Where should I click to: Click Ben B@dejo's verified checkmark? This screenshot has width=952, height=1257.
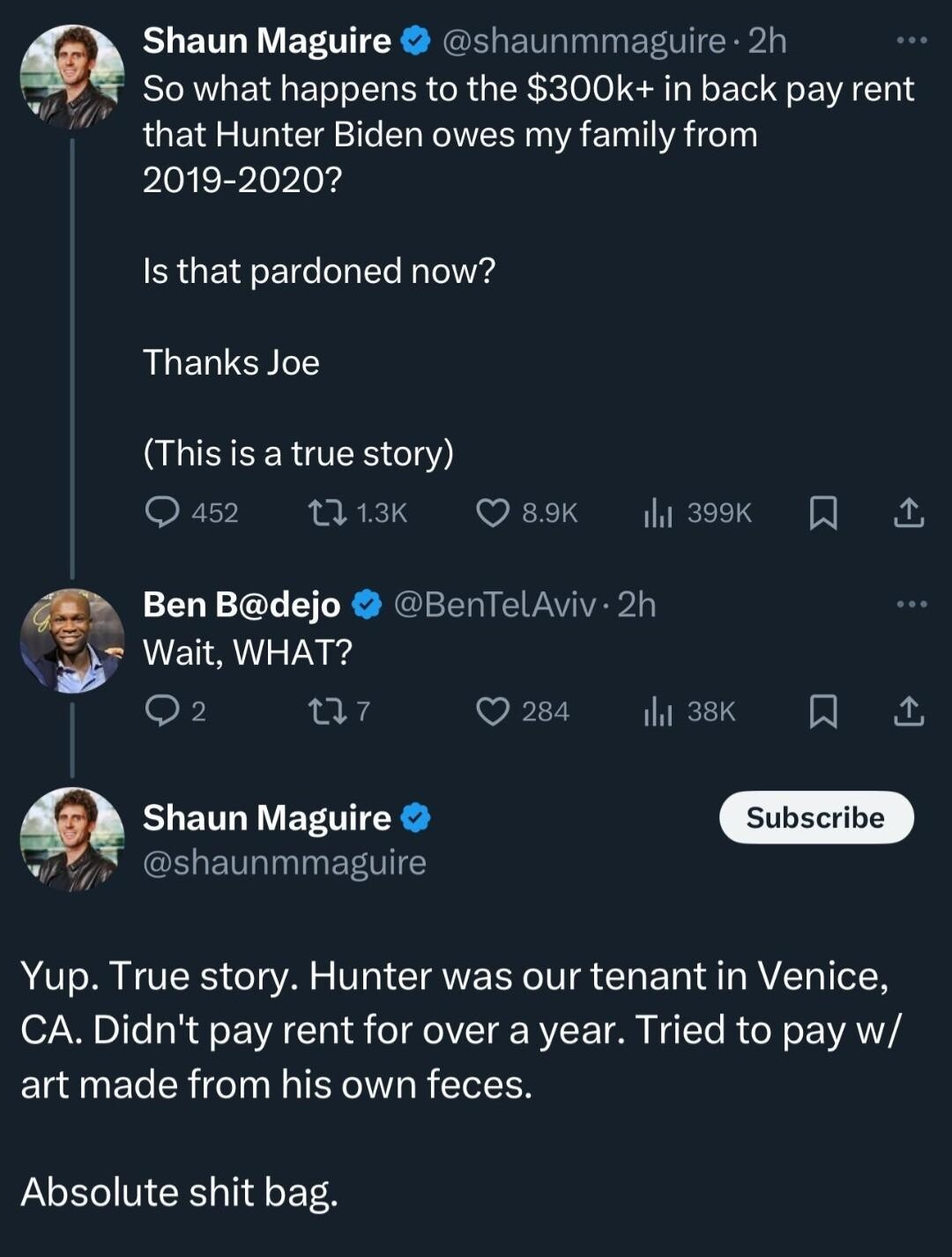(x=365, y=605)
